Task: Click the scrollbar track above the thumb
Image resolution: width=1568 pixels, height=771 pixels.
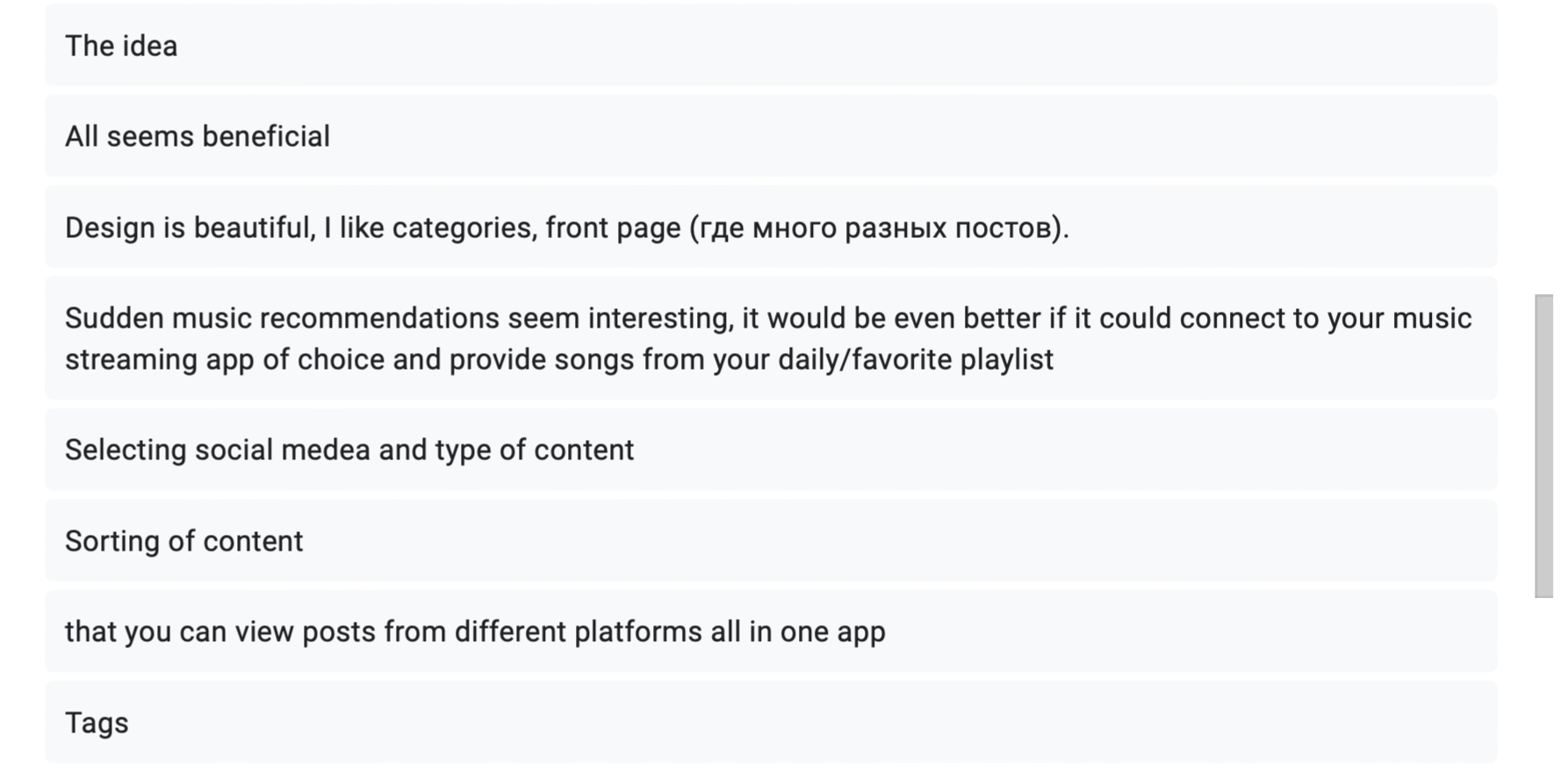Action: pos(1543,149)
